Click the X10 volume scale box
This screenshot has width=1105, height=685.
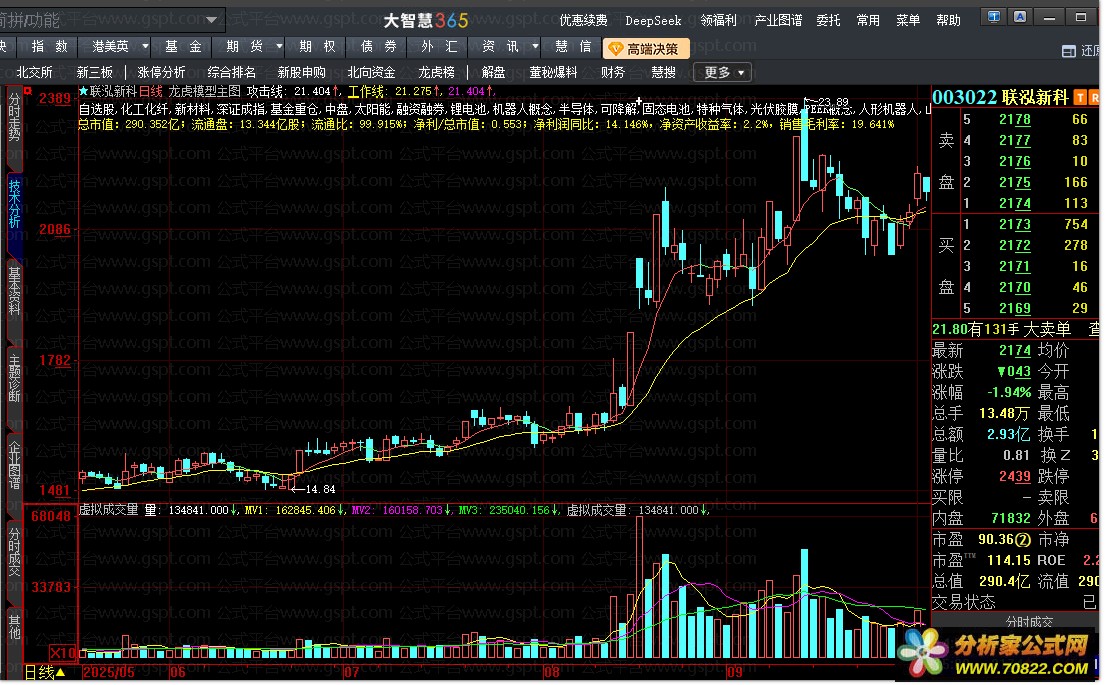pyautogui.click(x=62, y=652)
